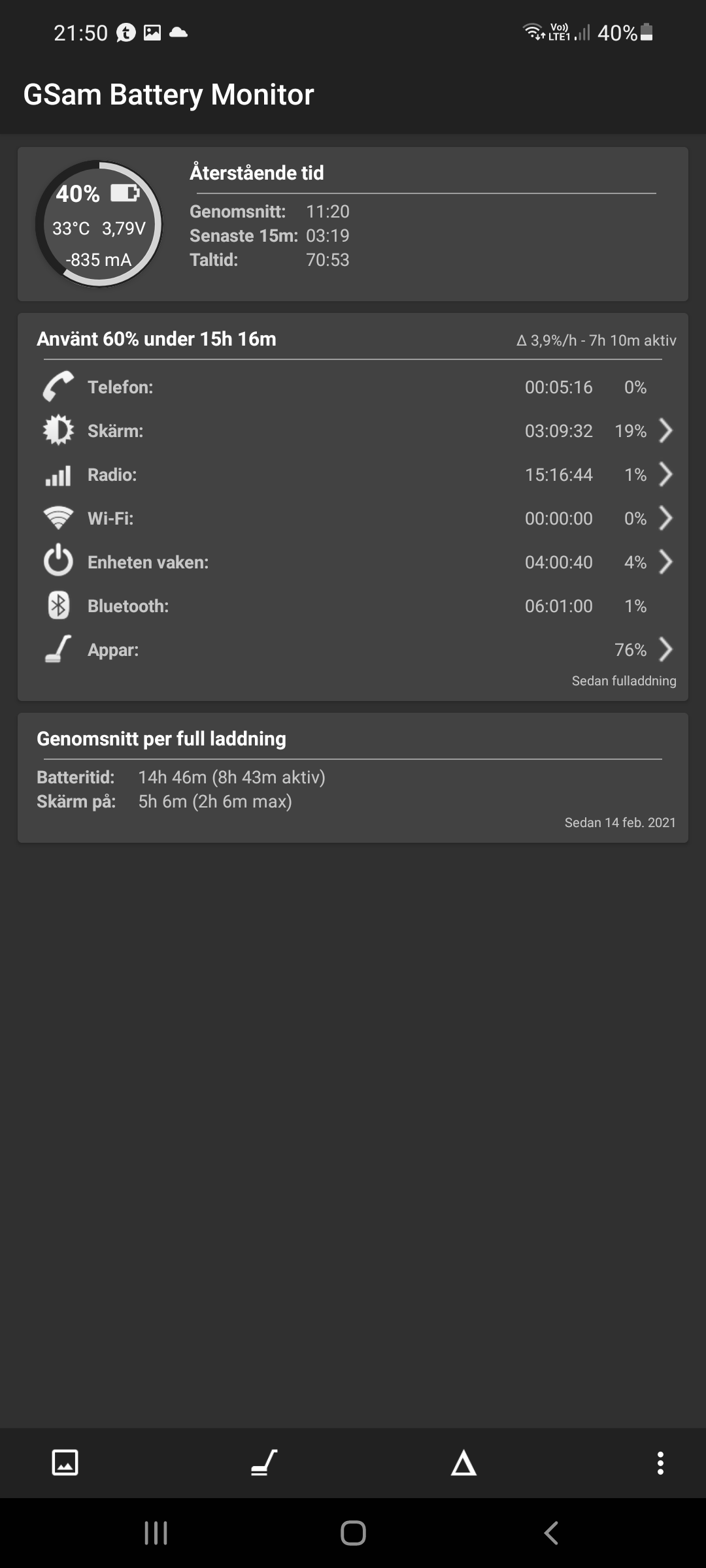This screenshot has width=706, height=1568.
Task: Tap the app usage icon in bottom toolbar
Action: pos(264,1463)
